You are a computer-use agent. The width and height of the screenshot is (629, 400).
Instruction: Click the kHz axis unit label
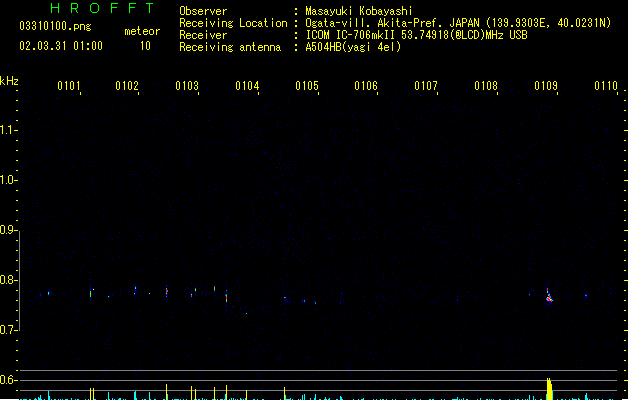click(9, 81)
